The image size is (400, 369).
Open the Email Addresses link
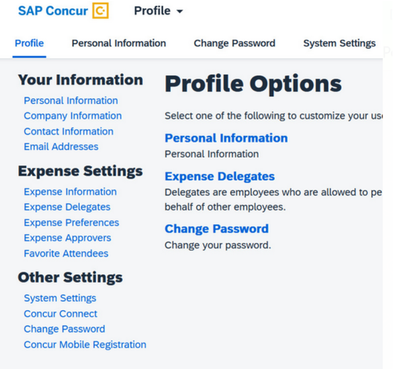pyautogui.click(x=61, y=147)
